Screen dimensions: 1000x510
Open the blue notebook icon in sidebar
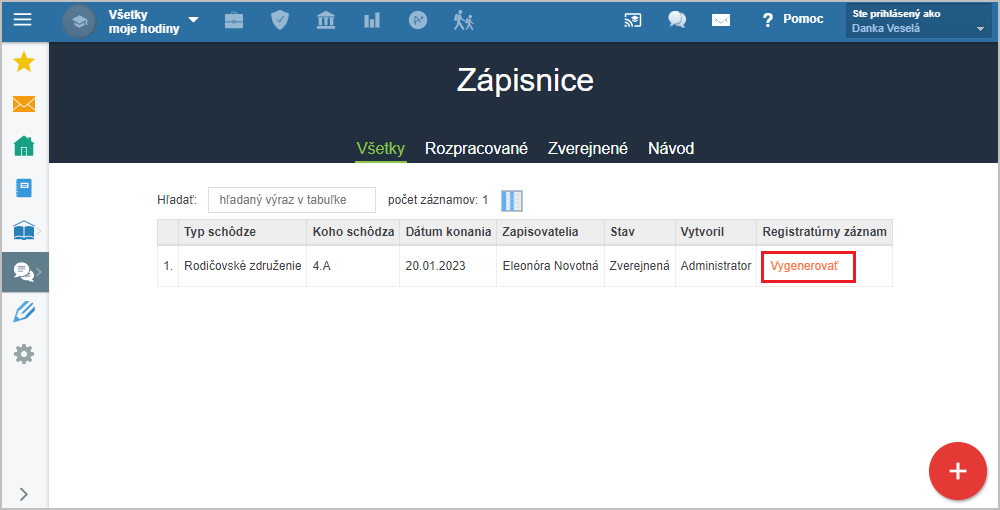24,188
